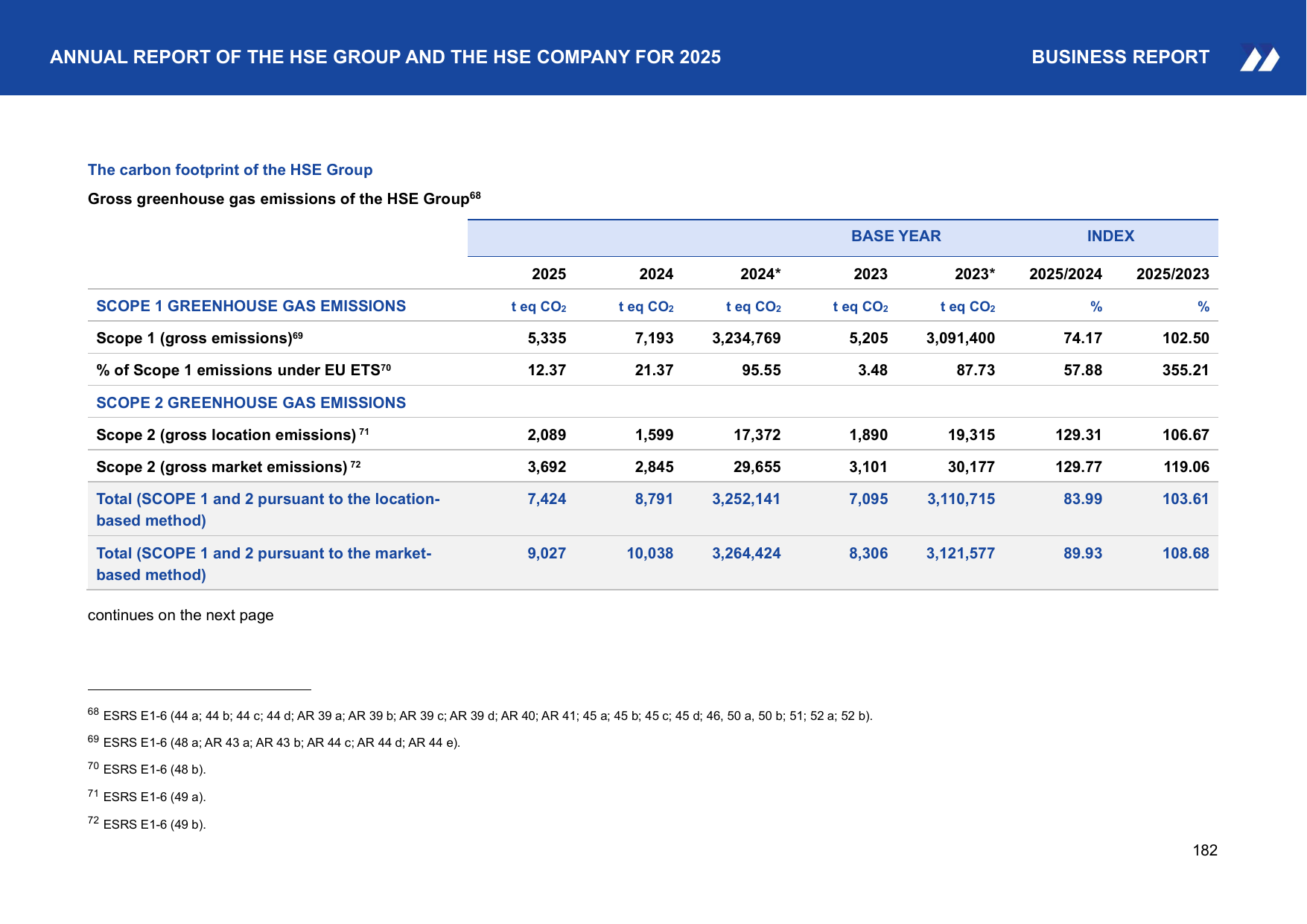Click the 'BUSINESS REPORT' header text
This screenshot has width=1307, height=924.
pos(1120,57)
